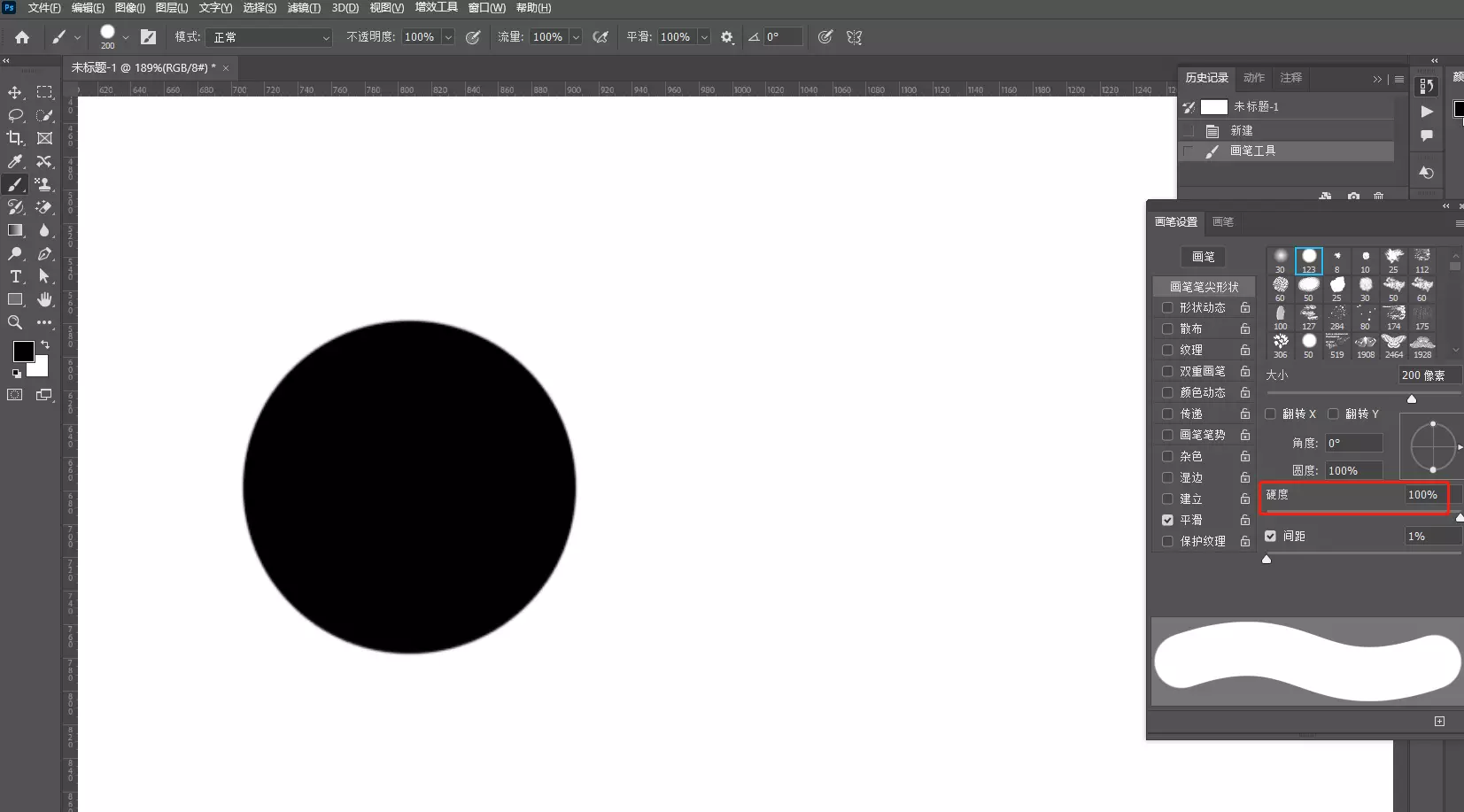Select 画笔笔尖形状 section

[x=1204, y=287]
